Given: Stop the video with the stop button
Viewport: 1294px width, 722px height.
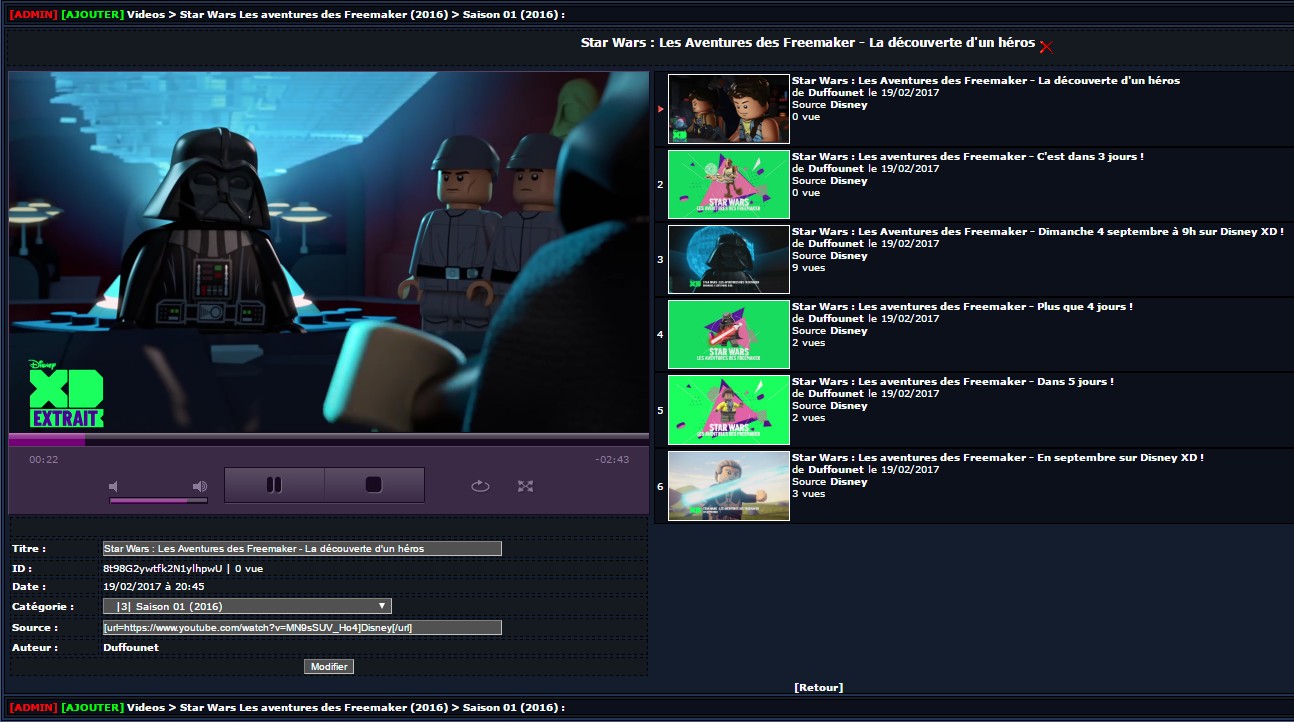Looking at the screenshot, I should point(374,485).
